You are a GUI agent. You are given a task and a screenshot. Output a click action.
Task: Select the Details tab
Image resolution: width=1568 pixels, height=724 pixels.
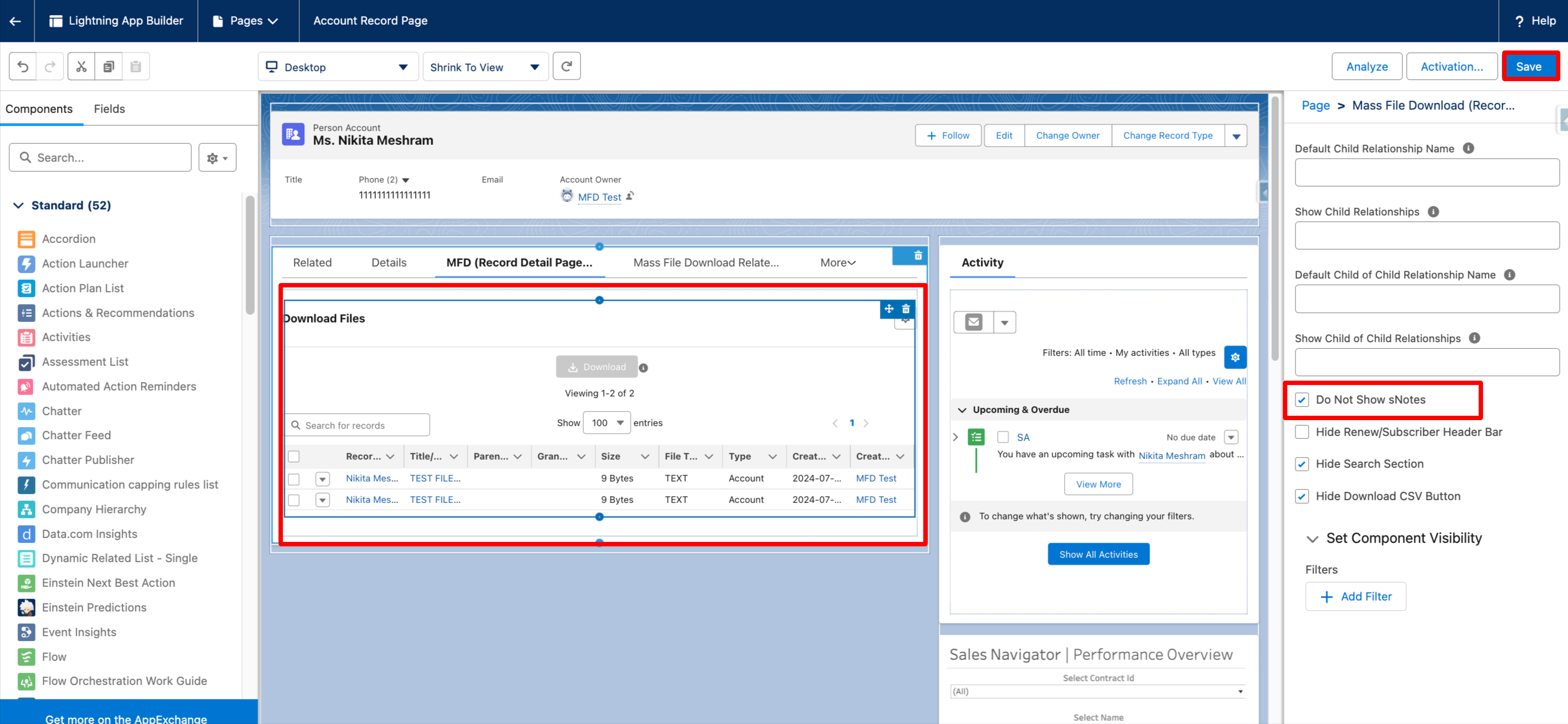(388, 262)
